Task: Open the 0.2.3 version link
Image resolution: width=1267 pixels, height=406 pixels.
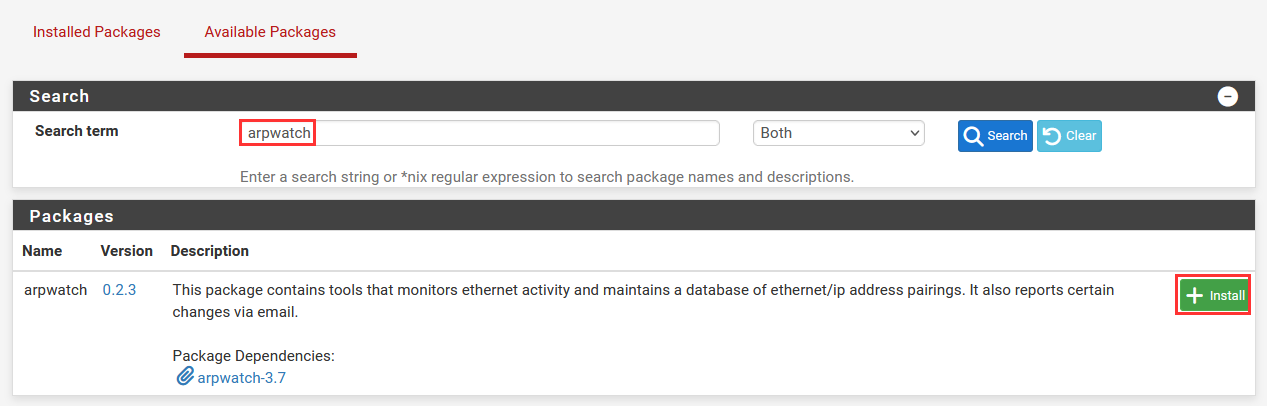Action: pyautogui.click(x=119, y=290)
